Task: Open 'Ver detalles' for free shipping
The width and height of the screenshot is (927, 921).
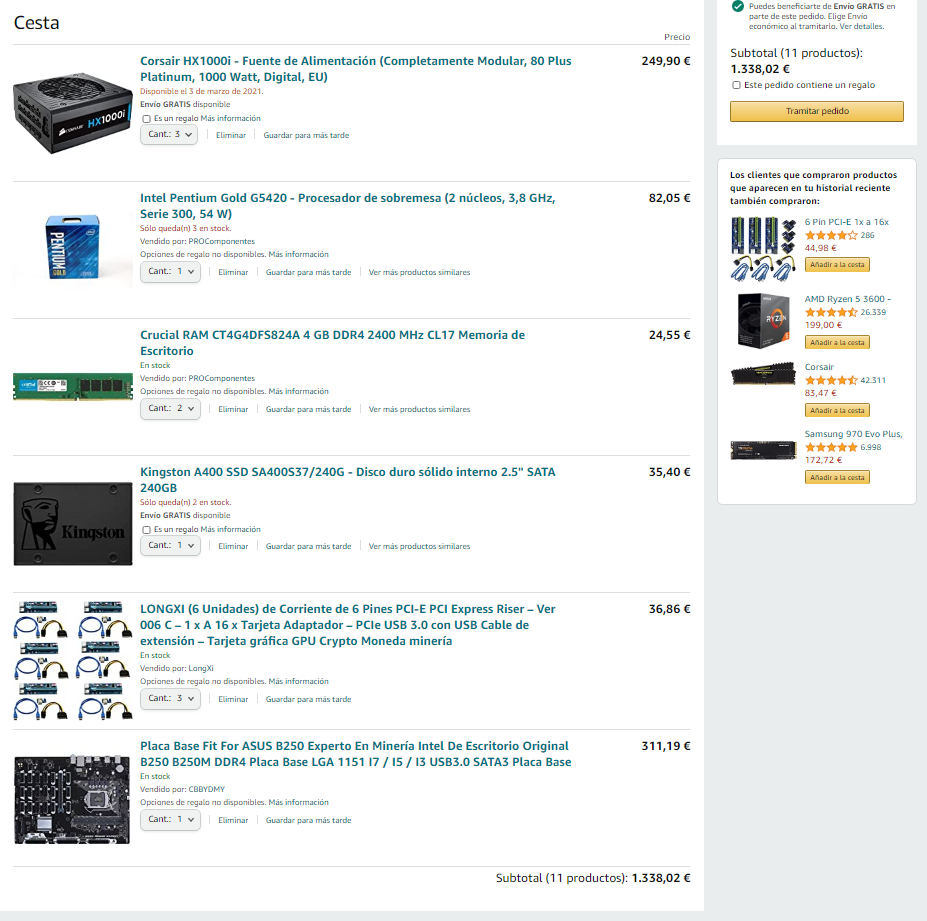Action: click(x=861, y=27)
